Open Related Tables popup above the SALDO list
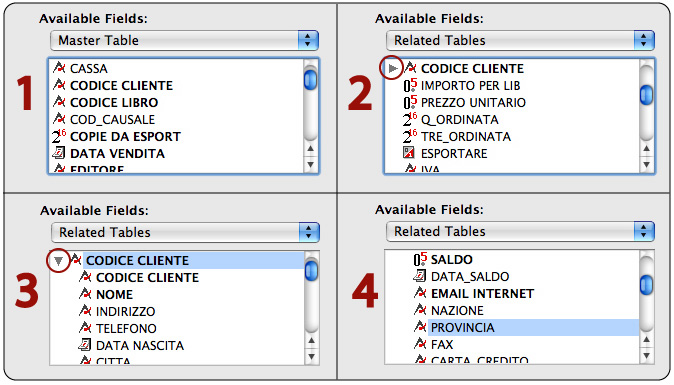 (x=520, y=232)
